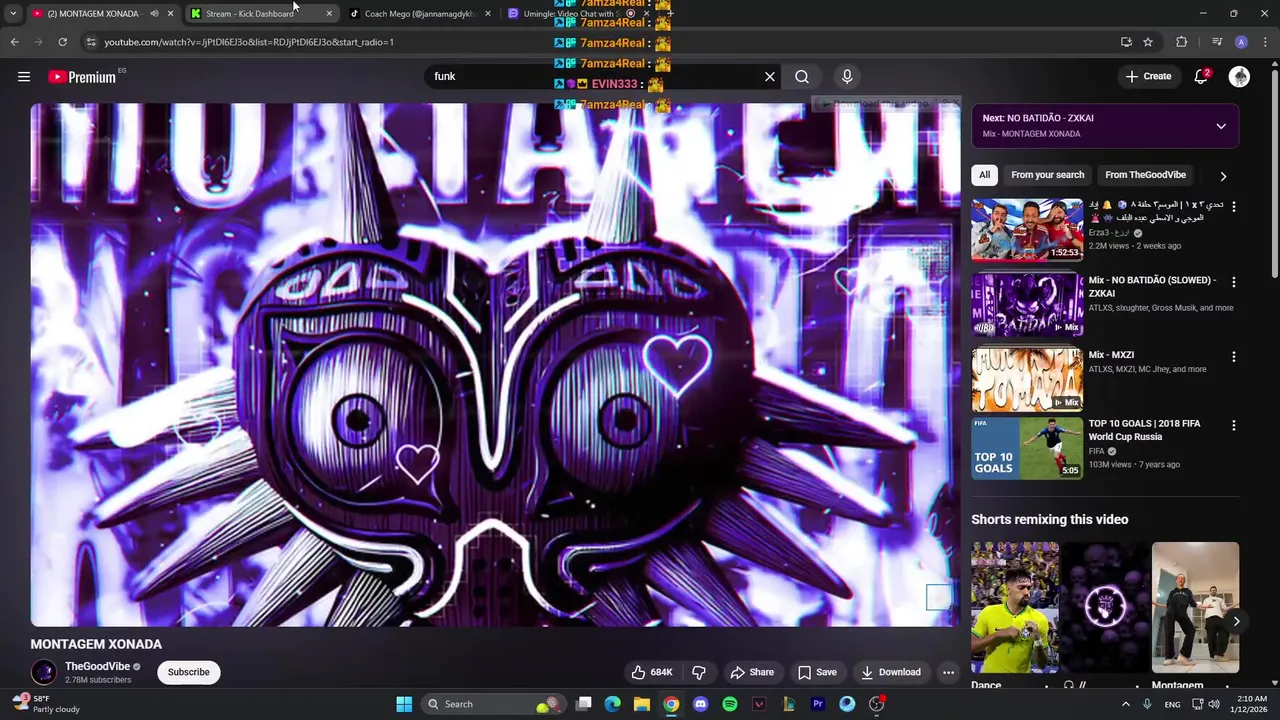1280x720 pixels.
Task: Open Chrome three-dot menu
Action: click(x=1265, y=42)
